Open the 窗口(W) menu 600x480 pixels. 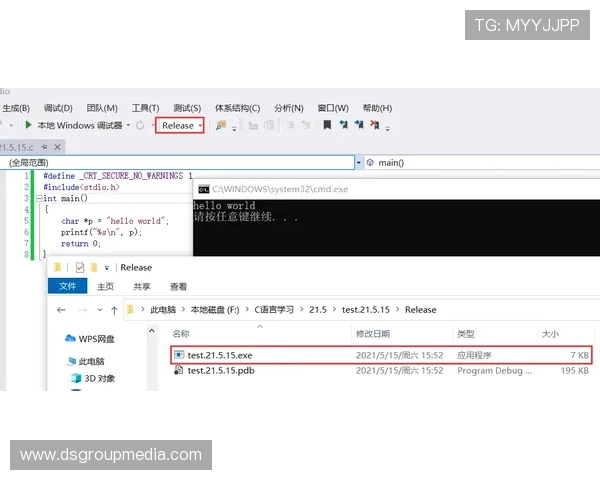coord(333,108)
